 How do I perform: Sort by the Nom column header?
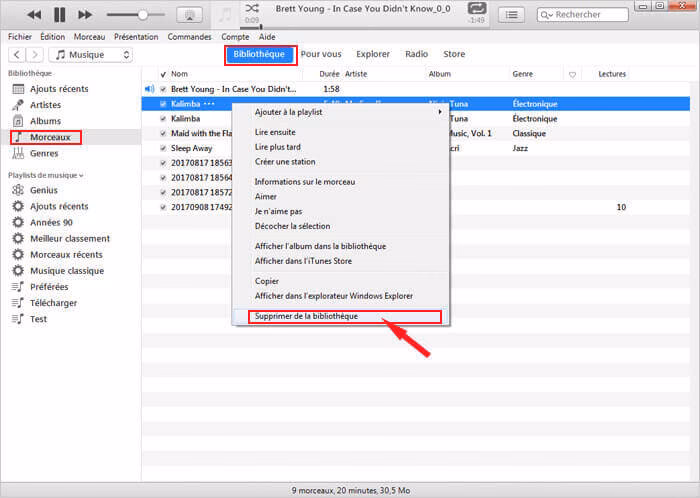pos(179,74)
